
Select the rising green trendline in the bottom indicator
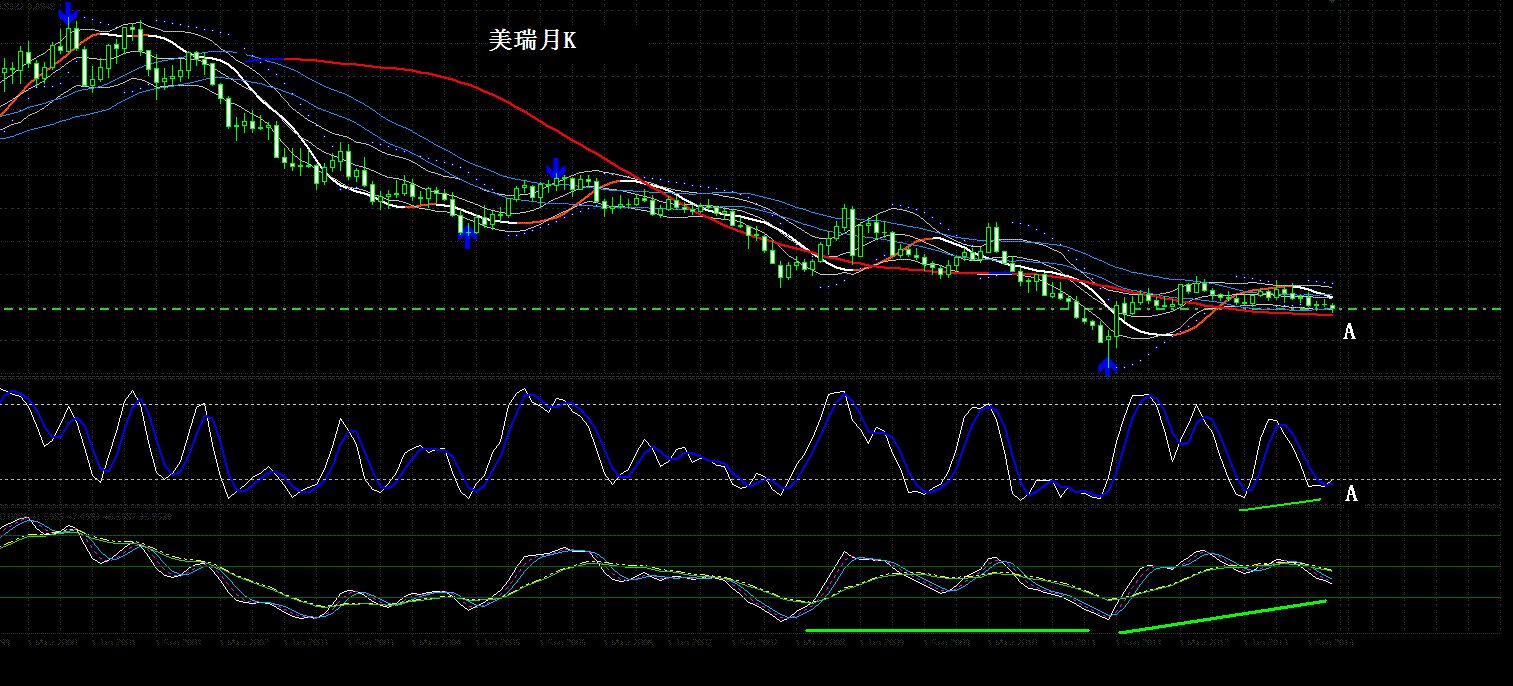click(x=1222, y=616)
